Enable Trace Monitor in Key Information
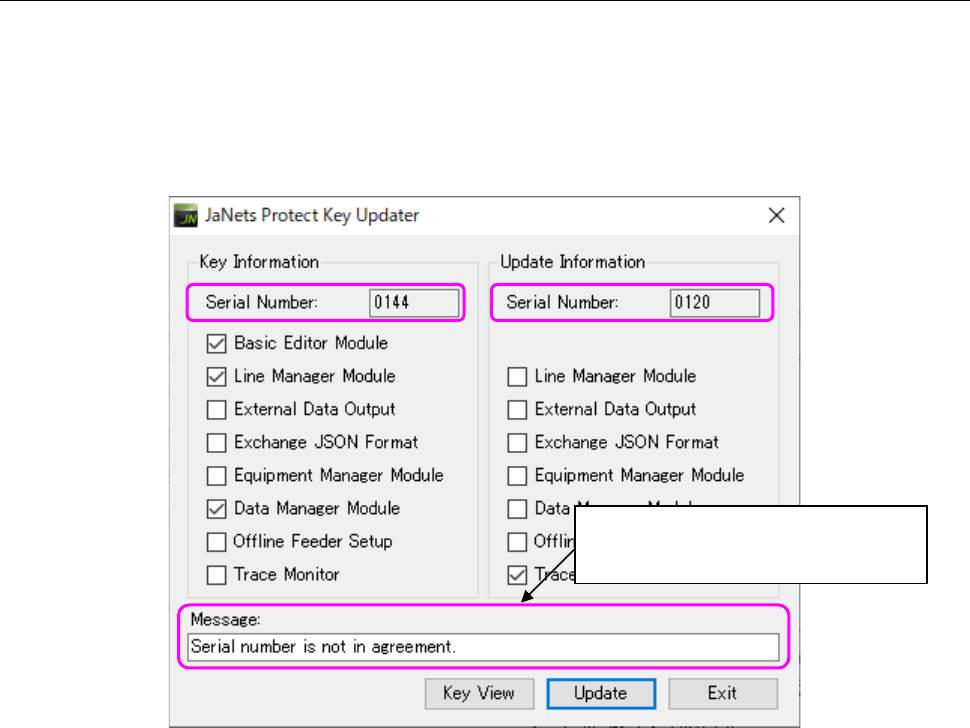The height and width of the screenshot is (728, 970). pos(216,575)
